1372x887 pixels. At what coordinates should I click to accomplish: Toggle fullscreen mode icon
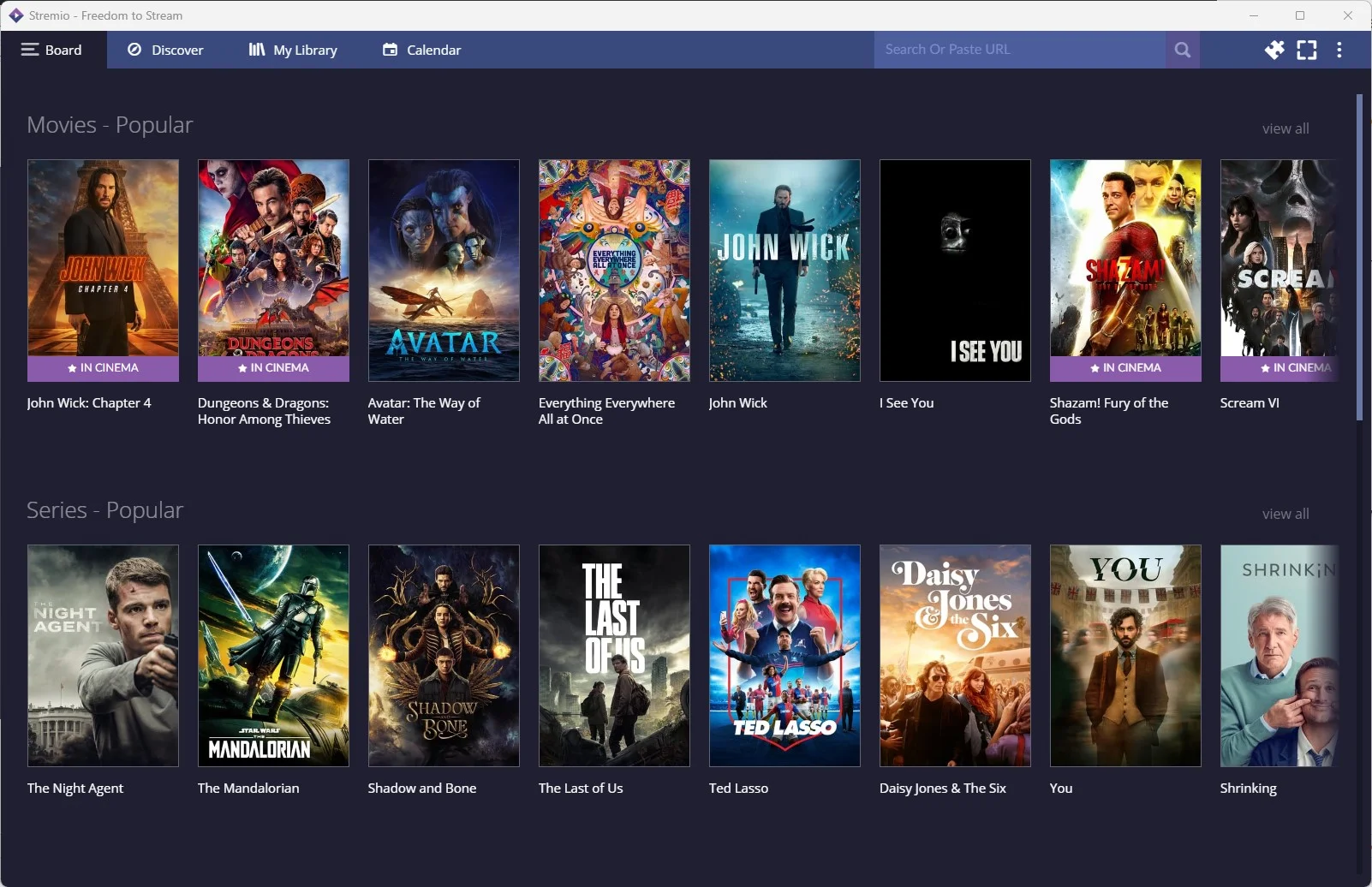tap(1307, 50)
